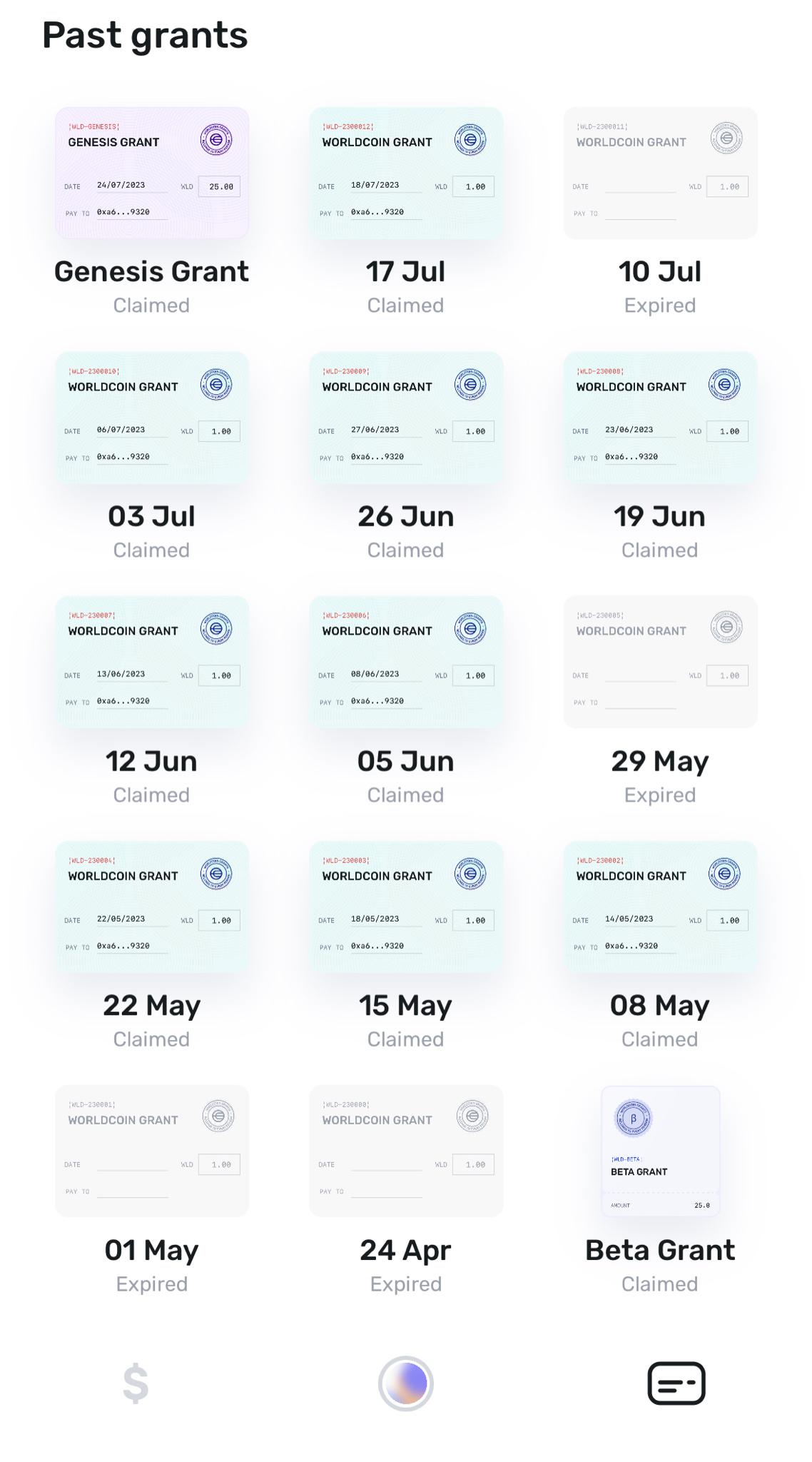The width and height of the screenshot is (812, 1462).
Task: Click the 25.00 WLD amount on Genesis Grant
Action: coord(220,186)
